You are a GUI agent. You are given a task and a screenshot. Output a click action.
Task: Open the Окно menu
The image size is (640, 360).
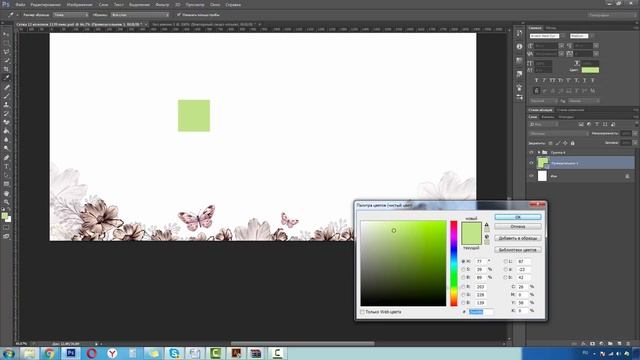pos(215,4)
